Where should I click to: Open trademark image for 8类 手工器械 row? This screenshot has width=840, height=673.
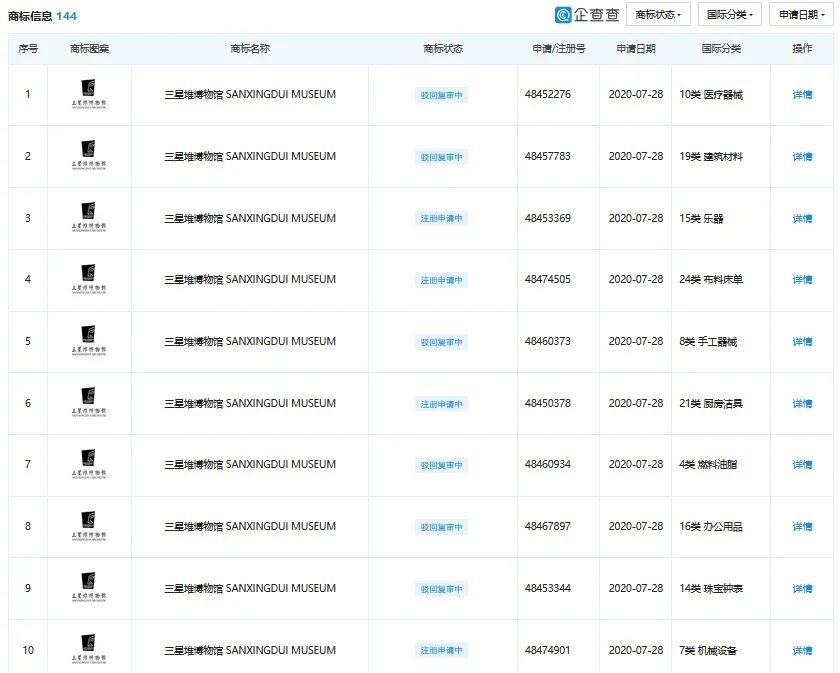pyautogui.click(x=89, y=341)
